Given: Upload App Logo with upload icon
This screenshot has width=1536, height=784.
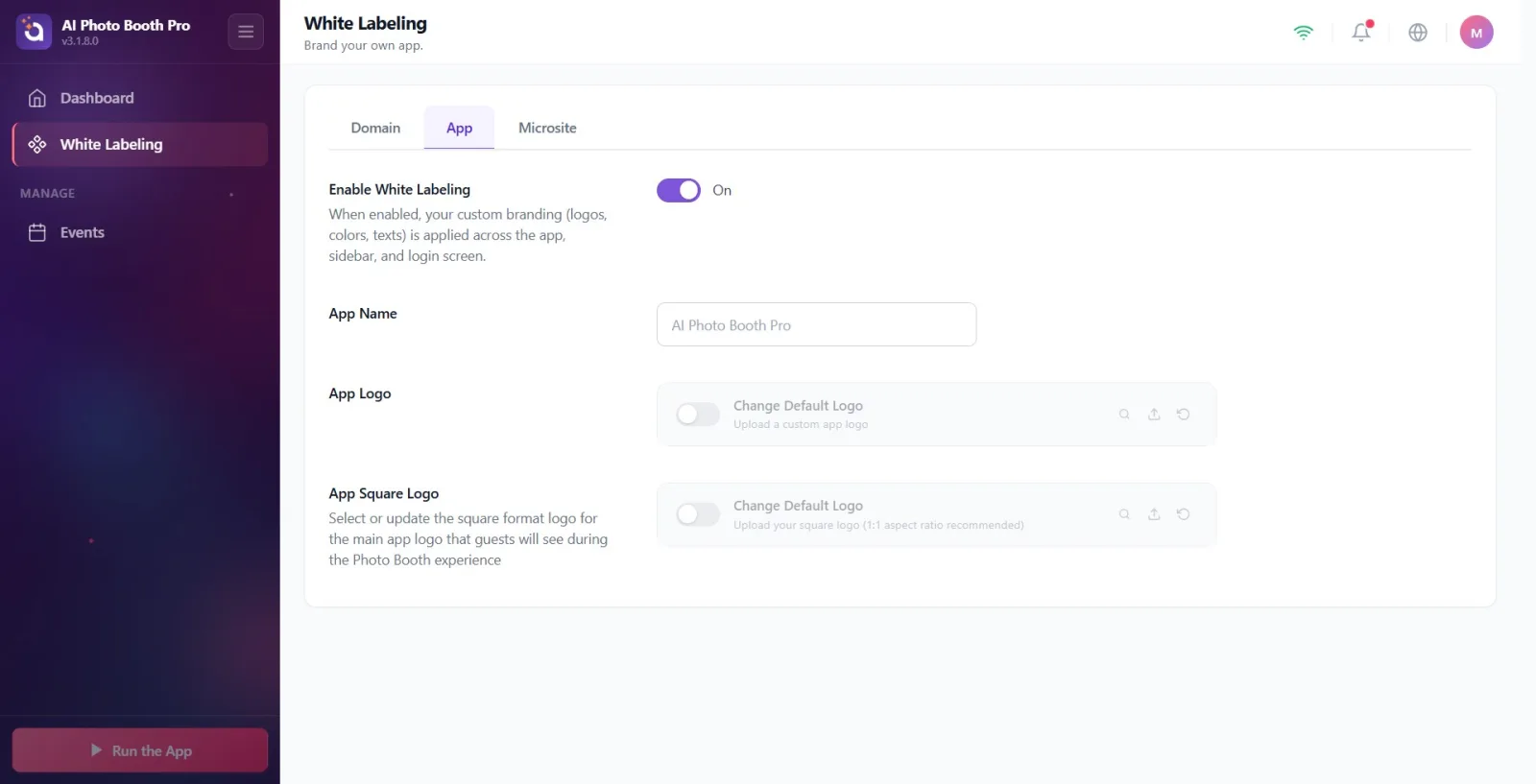Looking at the screenshot, I should (x=1154, y=415).
